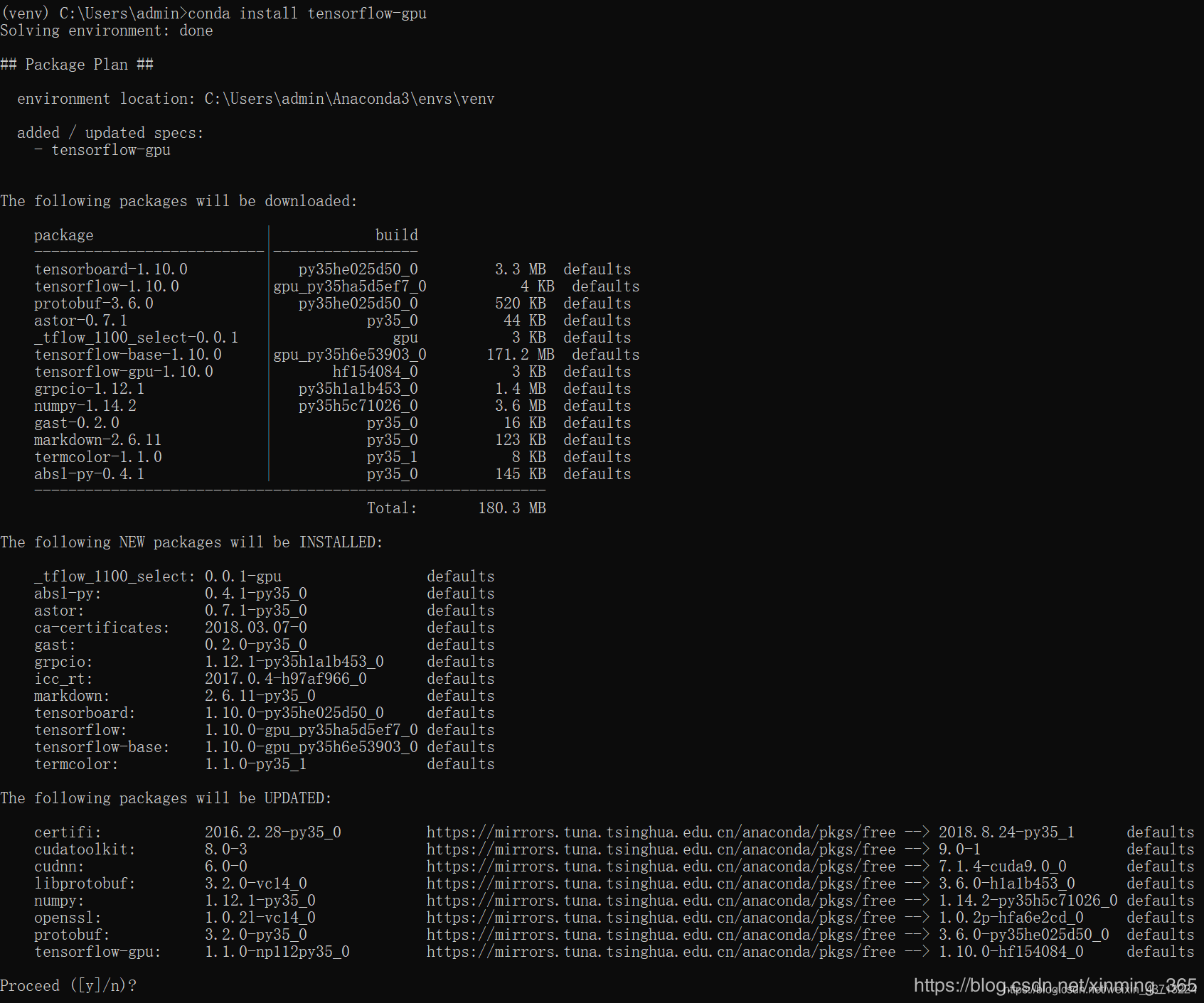
Task: Click 'The following NEW packages will be INSTALLED:' line
Action: (192, 542)
